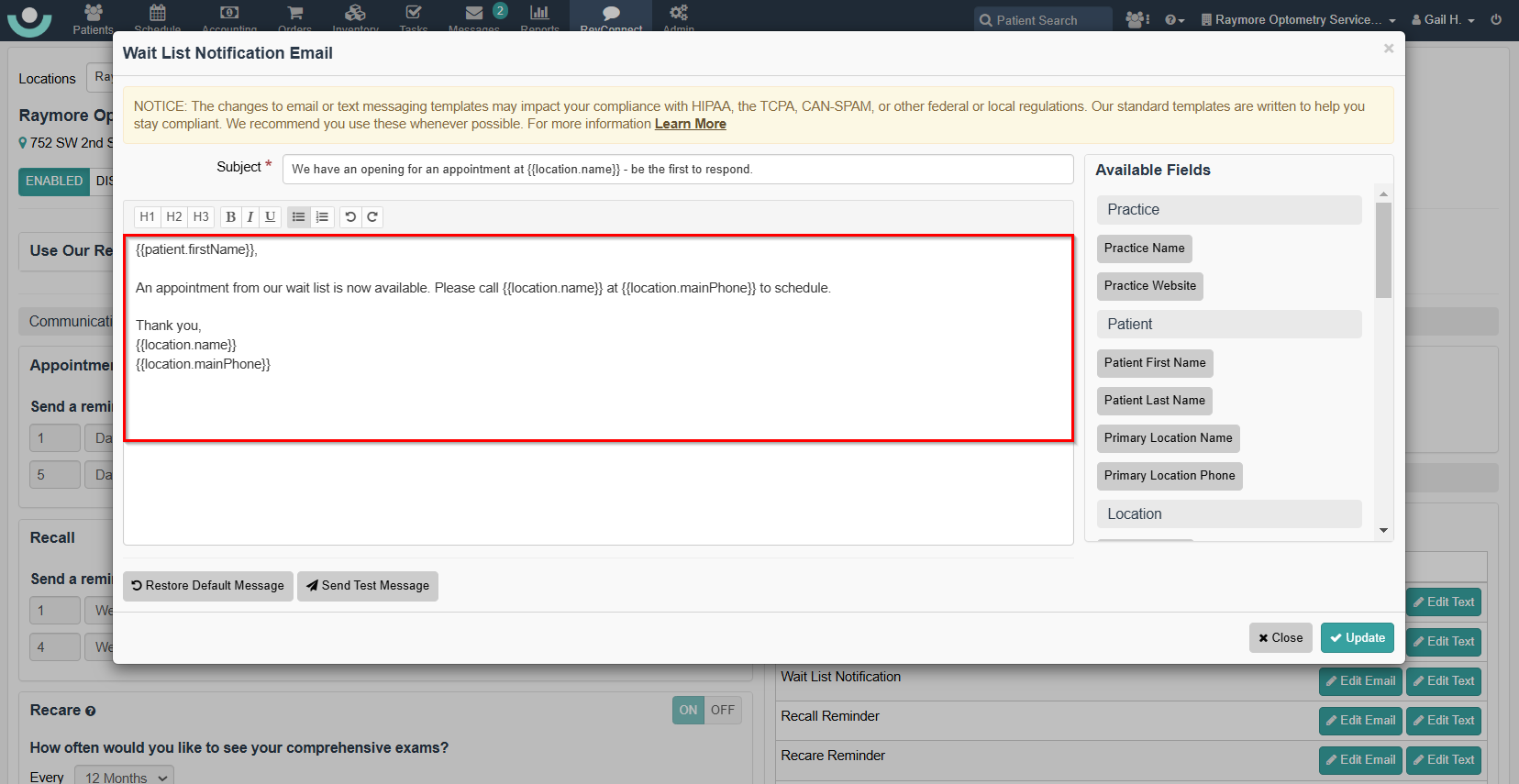
Task: Turn Recare setting ON
Action: tap(688, 710)
